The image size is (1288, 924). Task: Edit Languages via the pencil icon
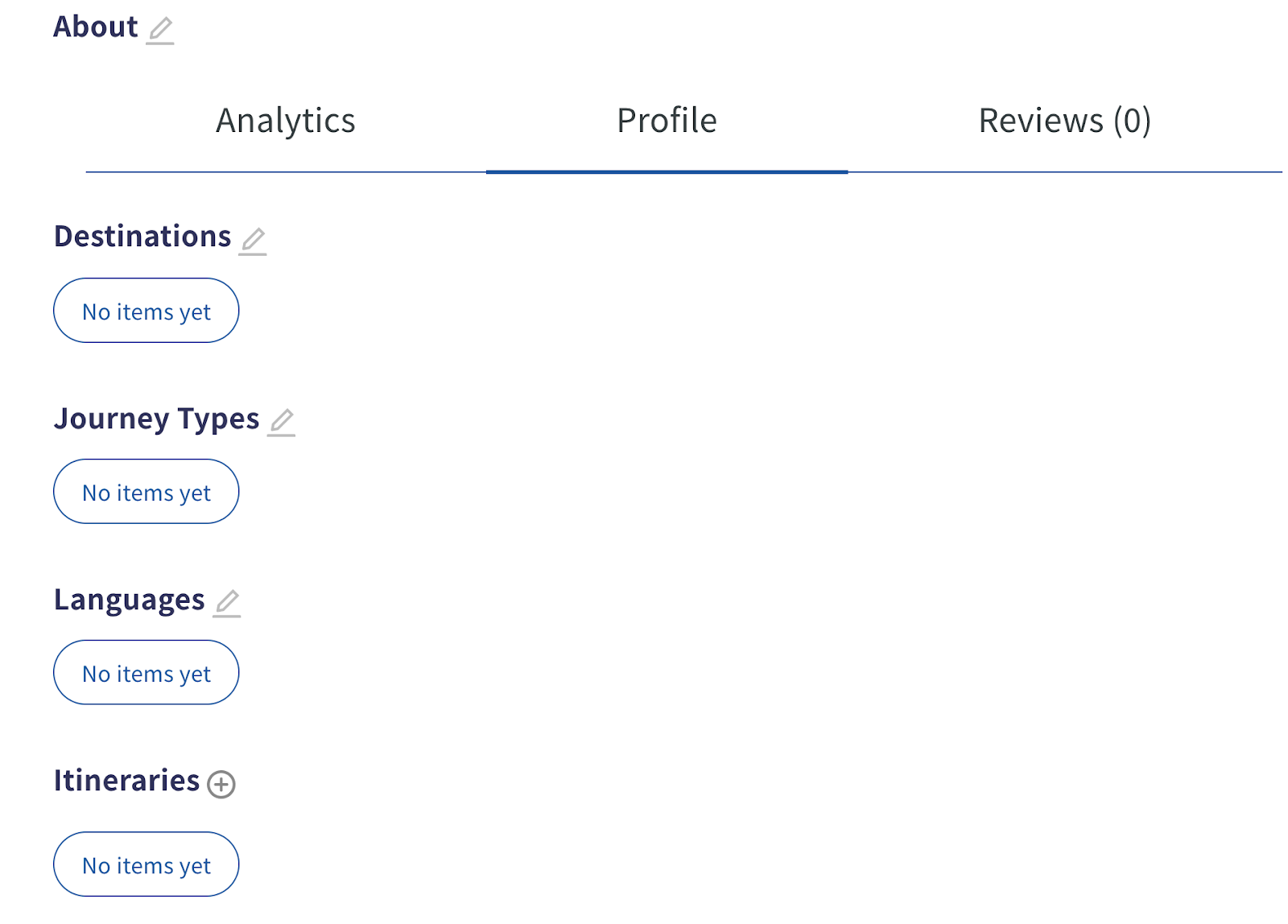(x=227, y=602)
